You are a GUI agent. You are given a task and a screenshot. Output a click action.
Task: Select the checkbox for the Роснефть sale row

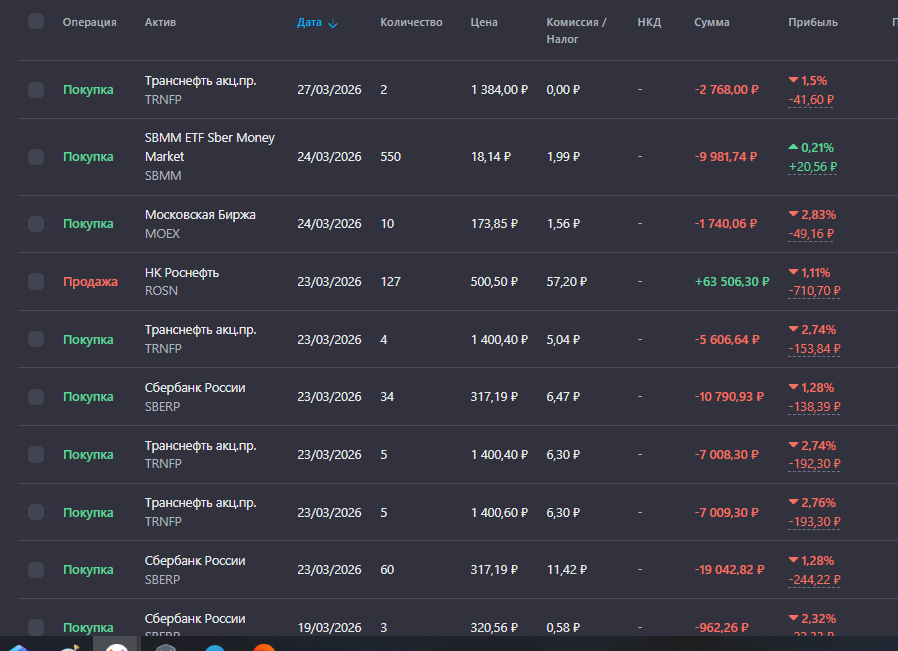click(36, 282)
